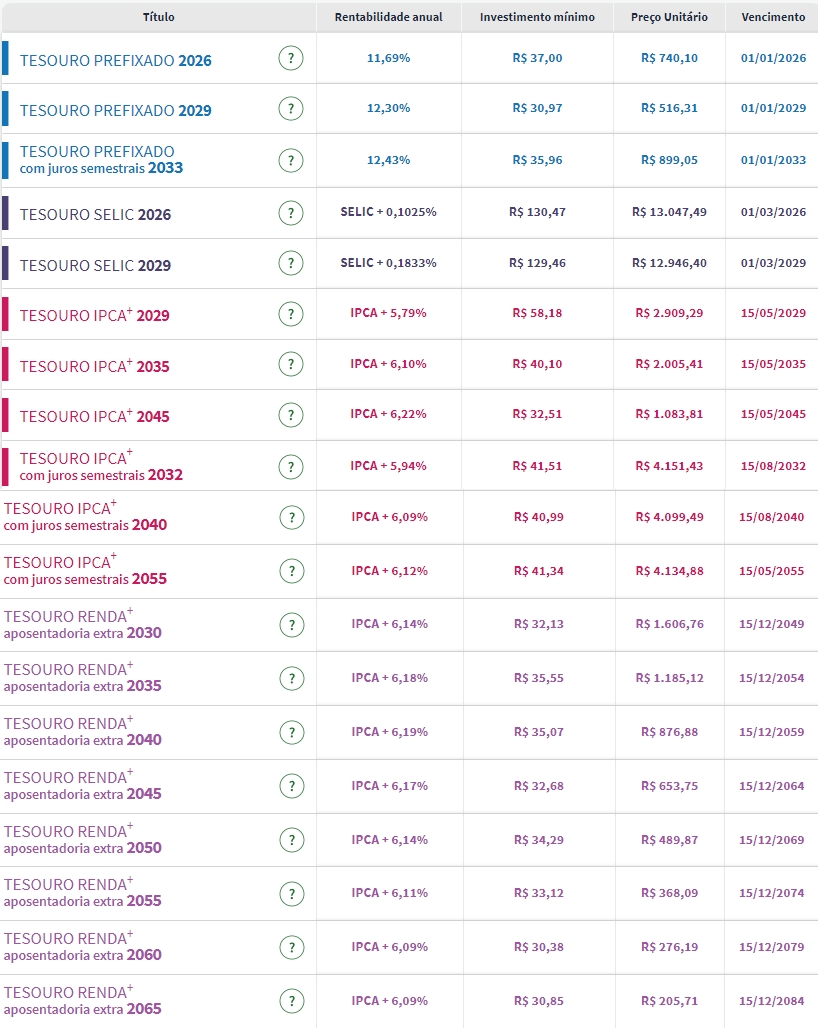Click help icon for Tesouro Prefixado 2026
Image resolution: width=818 pixels, height=1028 pixels.
coord(290,58)
